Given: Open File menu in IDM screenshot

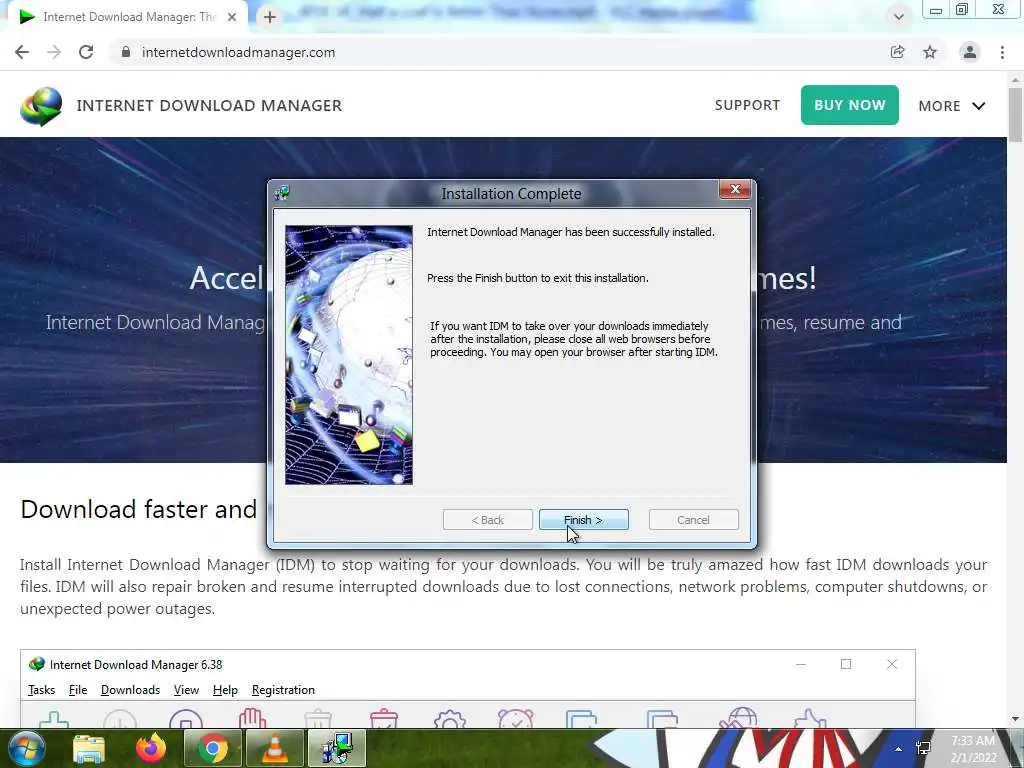Looking at the screenshot, I should click(x=78, y=690).
